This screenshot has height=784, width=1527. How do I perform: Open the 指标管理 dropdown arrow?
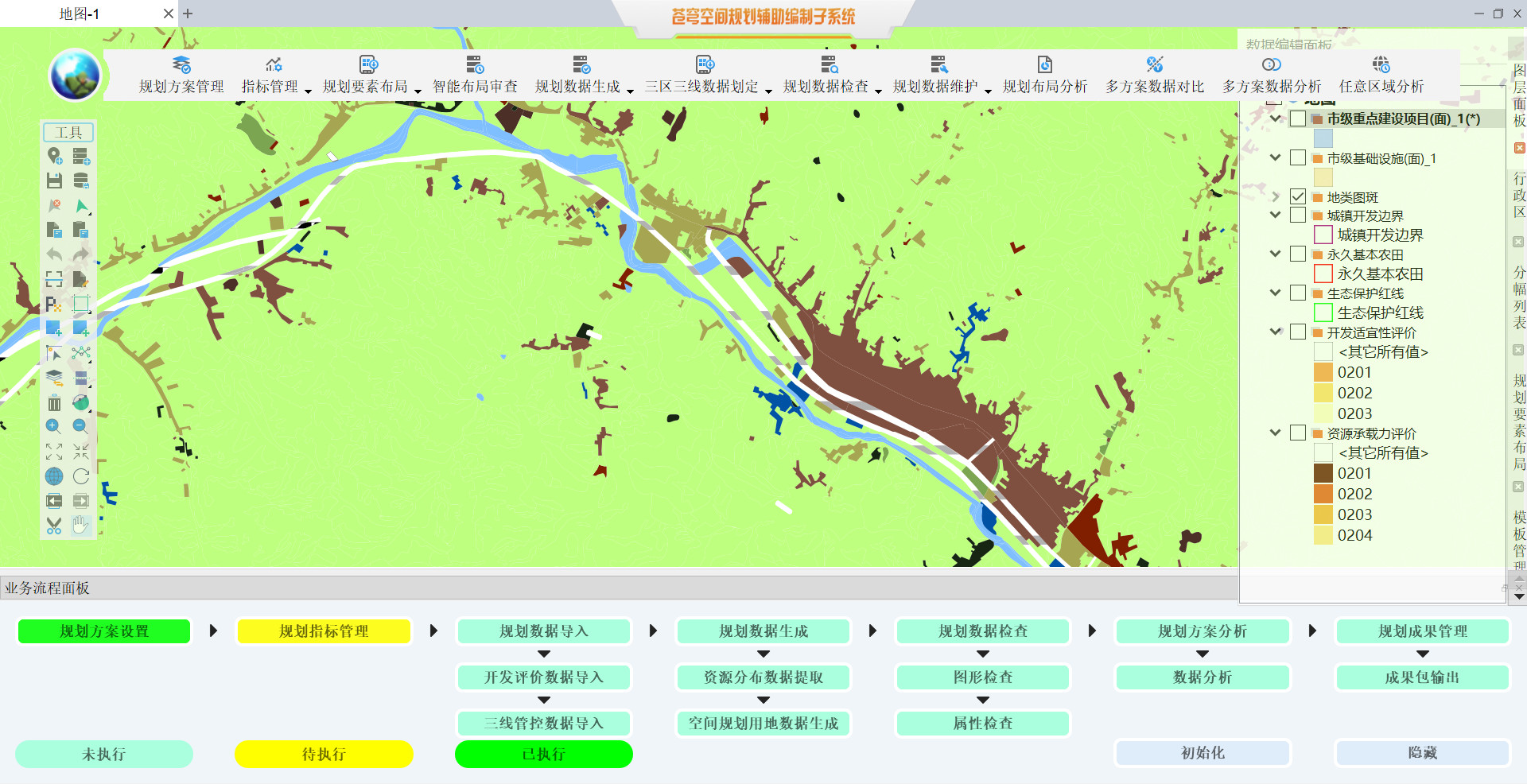point(308,91)
